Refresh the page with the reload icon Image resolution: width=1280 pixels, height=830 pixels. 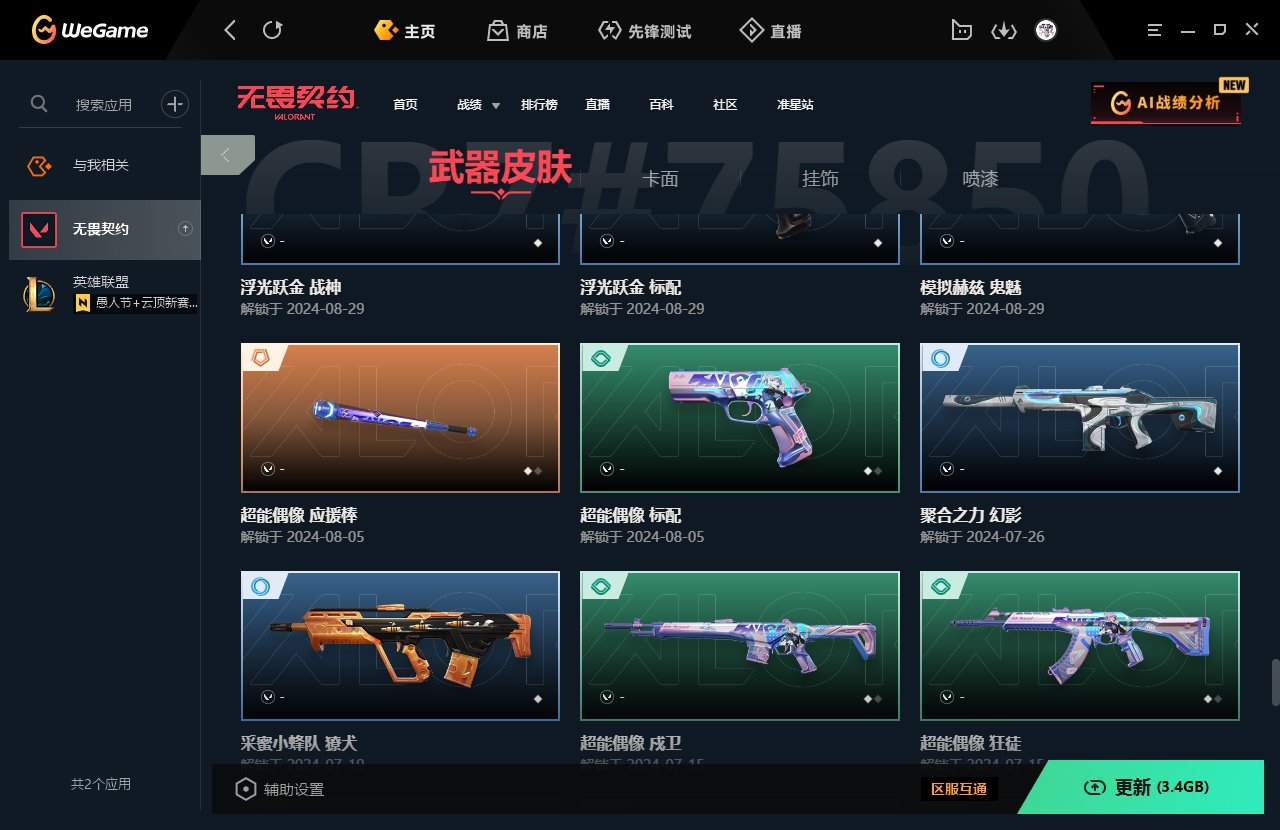[x=272, y=30]
